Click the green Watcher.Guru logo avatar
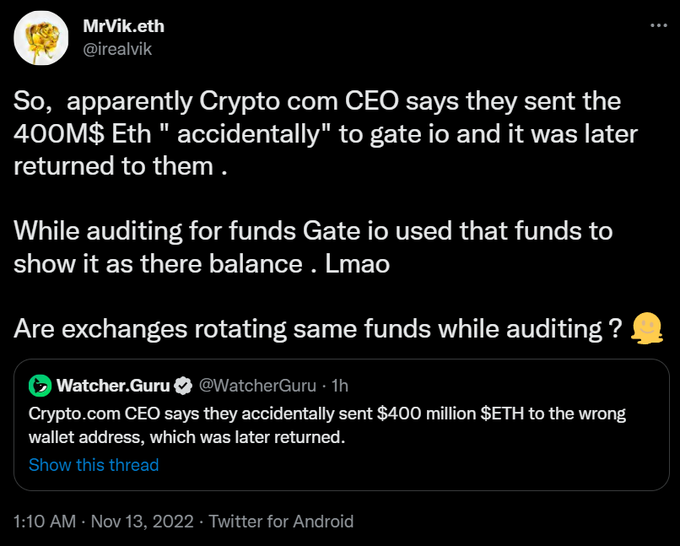This screenshot has width=680, height=546. [x=40, y=385]
